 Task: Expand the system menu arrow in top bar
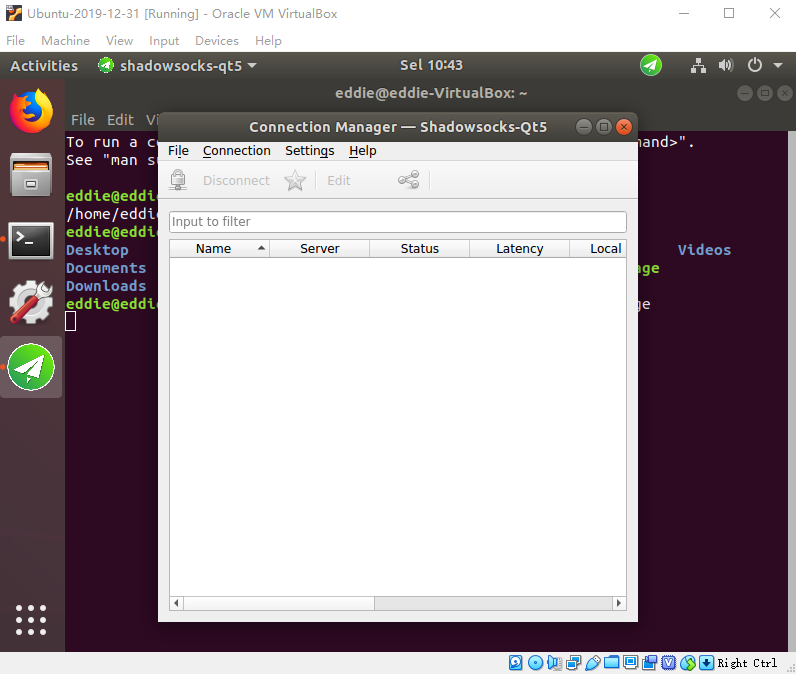[778, 65]
